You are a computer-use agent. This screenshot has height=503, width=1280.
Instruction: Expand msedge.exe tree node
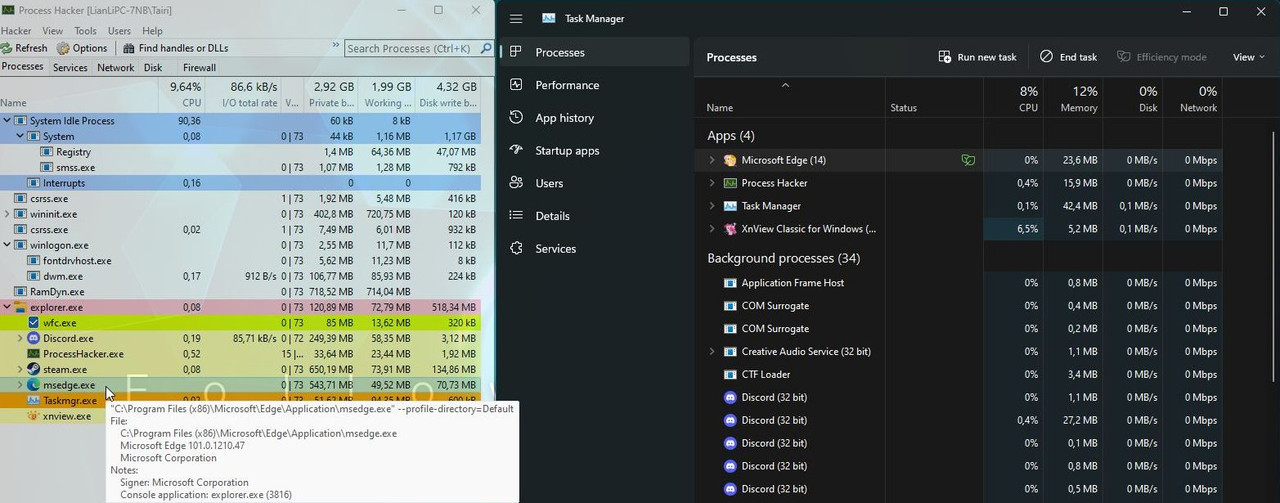click(20, 385)
